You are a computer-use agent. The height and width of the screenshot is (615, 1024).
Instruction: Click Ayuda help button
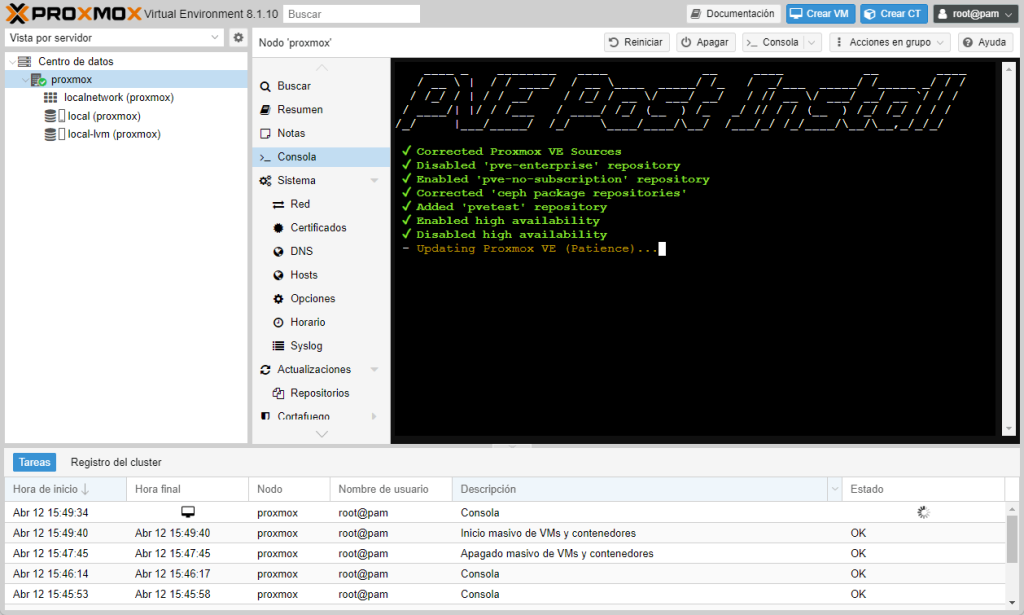click(985, 42)
